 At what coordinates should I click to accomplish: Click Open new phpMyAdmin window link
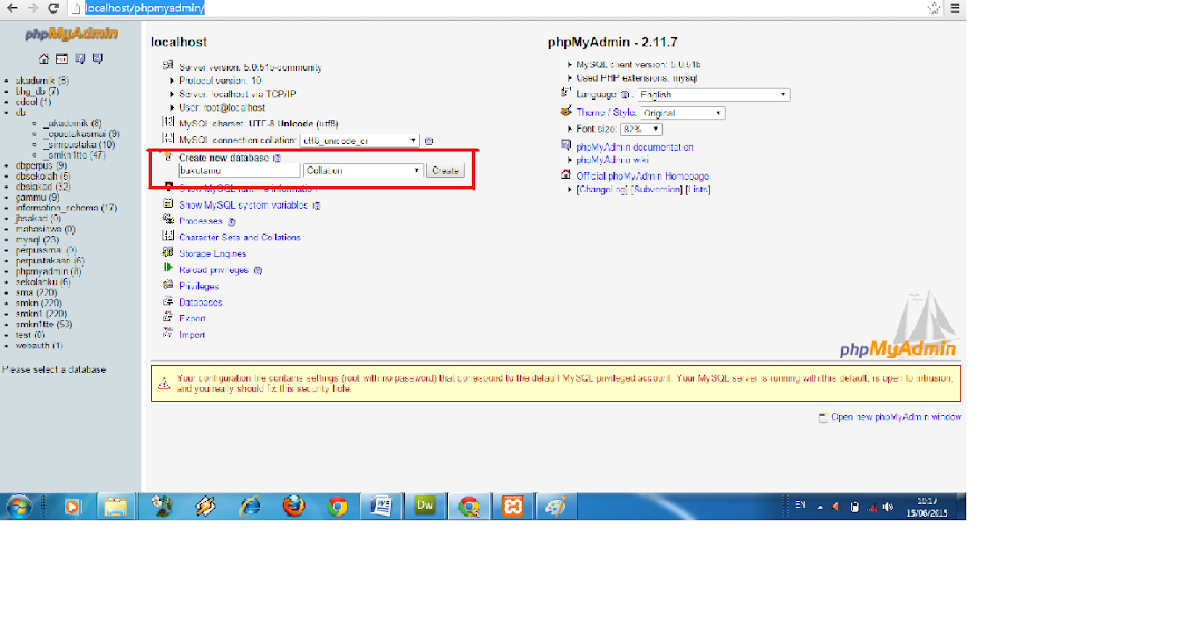[896, 417]
